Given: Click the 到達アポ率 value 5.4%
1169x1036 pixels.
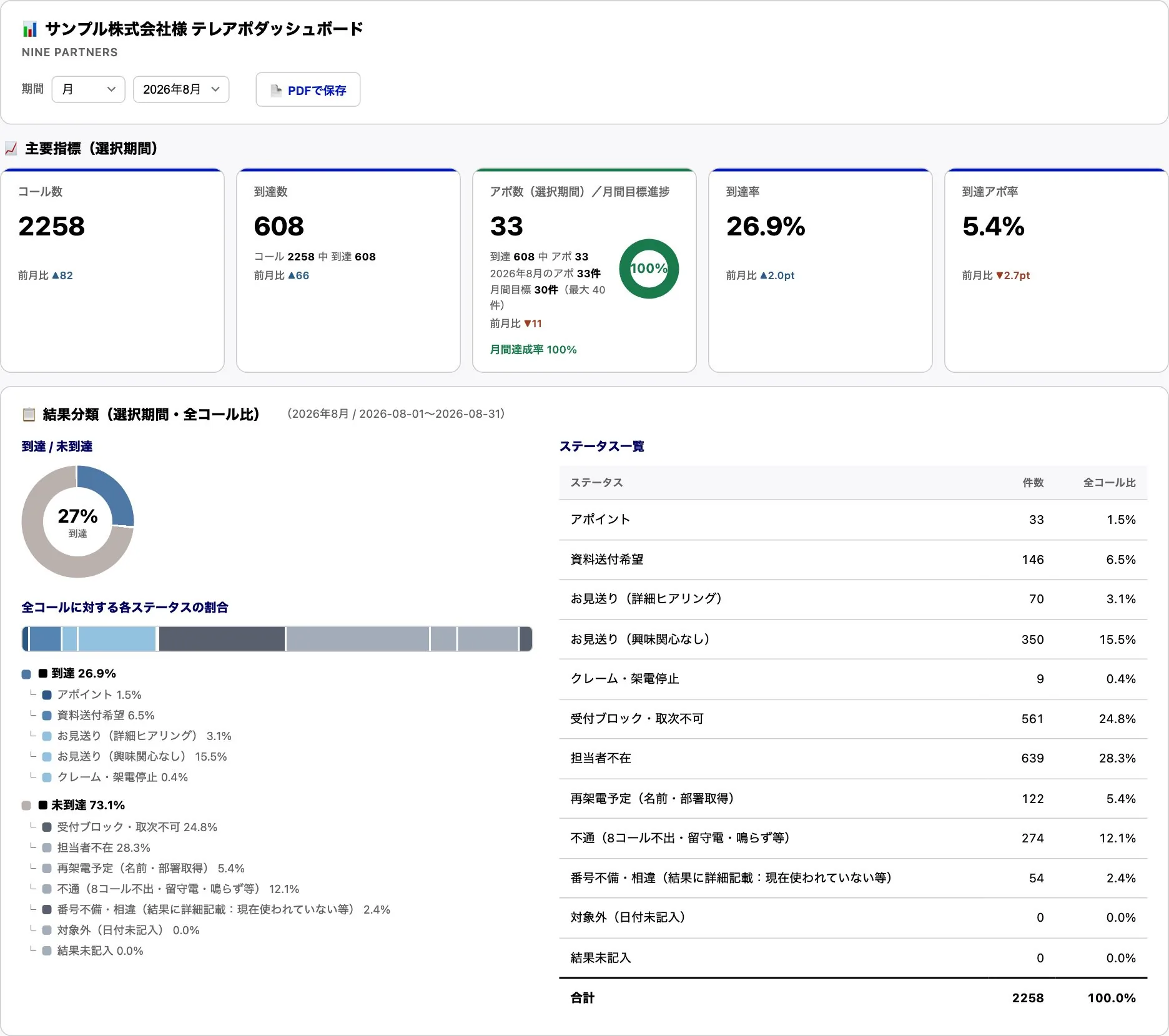Looking at the screenshot, I should (x=994, y=226).
